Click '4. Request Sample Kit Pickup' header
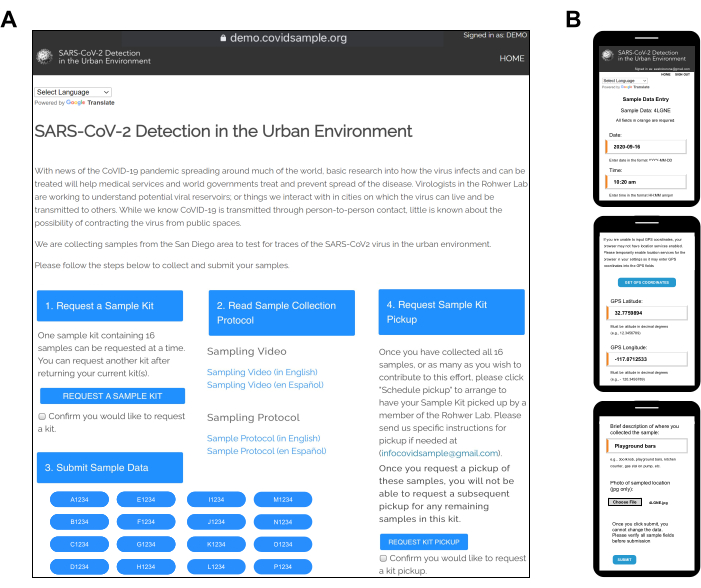 452,312
